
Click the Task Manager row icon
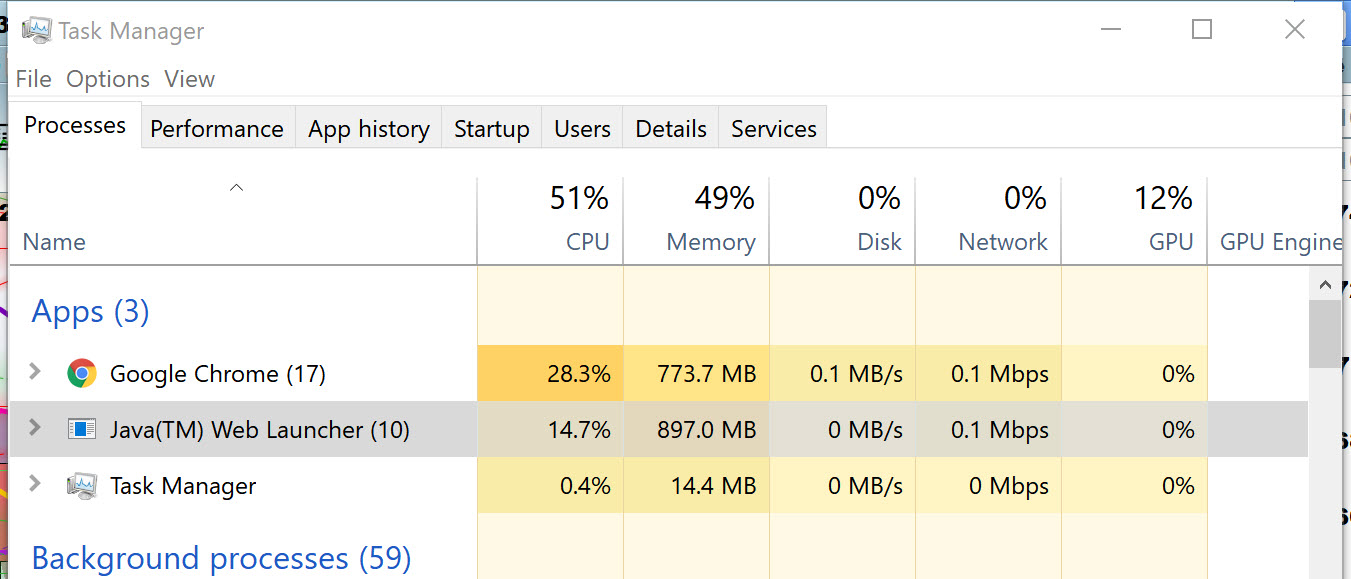coord(81,486)
